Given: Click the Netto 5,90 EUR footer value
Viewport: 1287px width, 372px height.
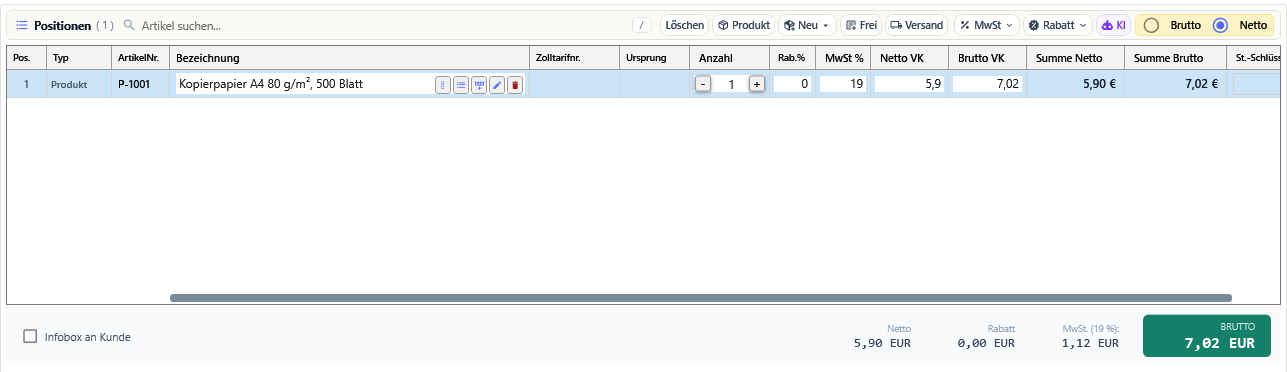Looking at the screenshot, I should click(x=882, y=343).
